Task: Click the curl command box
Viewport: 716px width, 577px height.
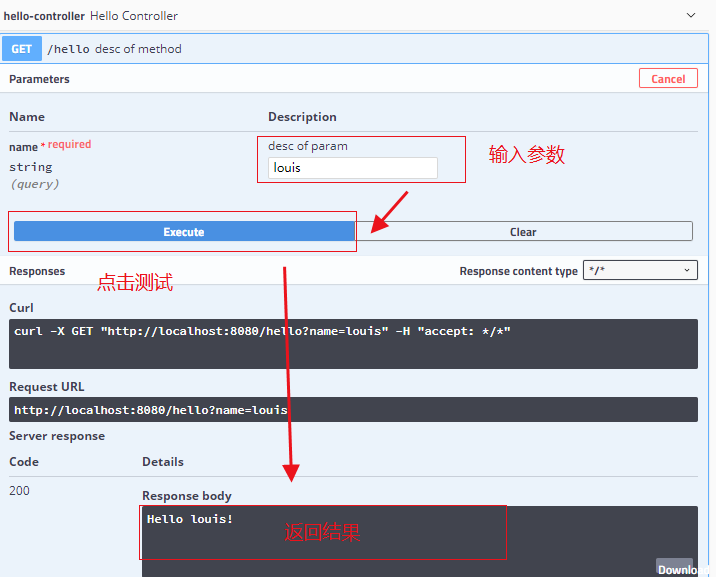Action: tap(353, 344)
